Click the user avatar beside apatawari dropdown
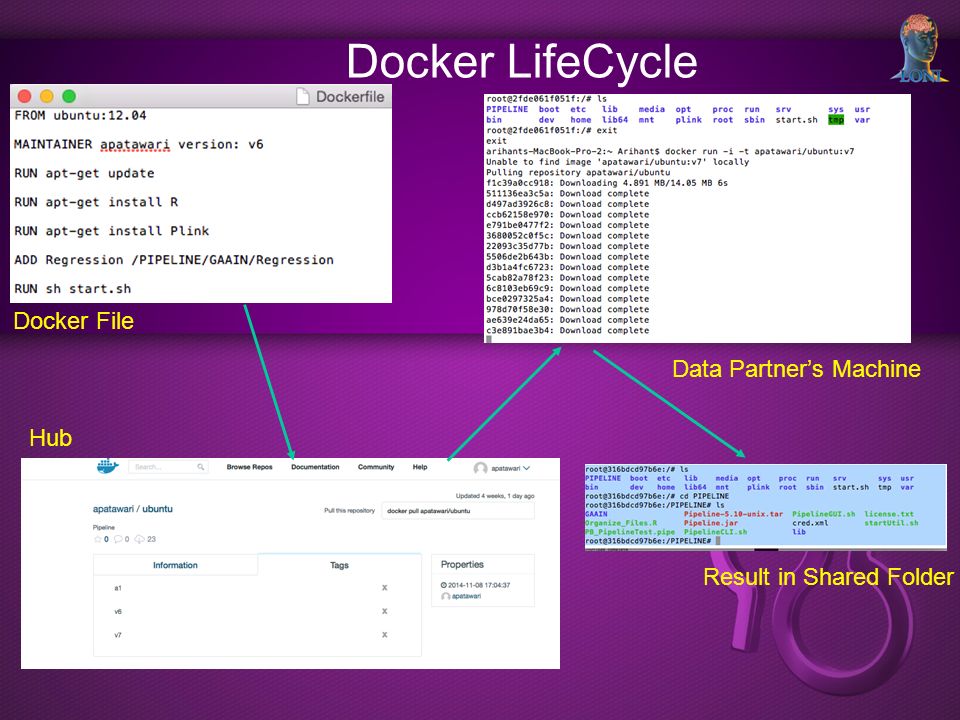 [x=481, y=468]
